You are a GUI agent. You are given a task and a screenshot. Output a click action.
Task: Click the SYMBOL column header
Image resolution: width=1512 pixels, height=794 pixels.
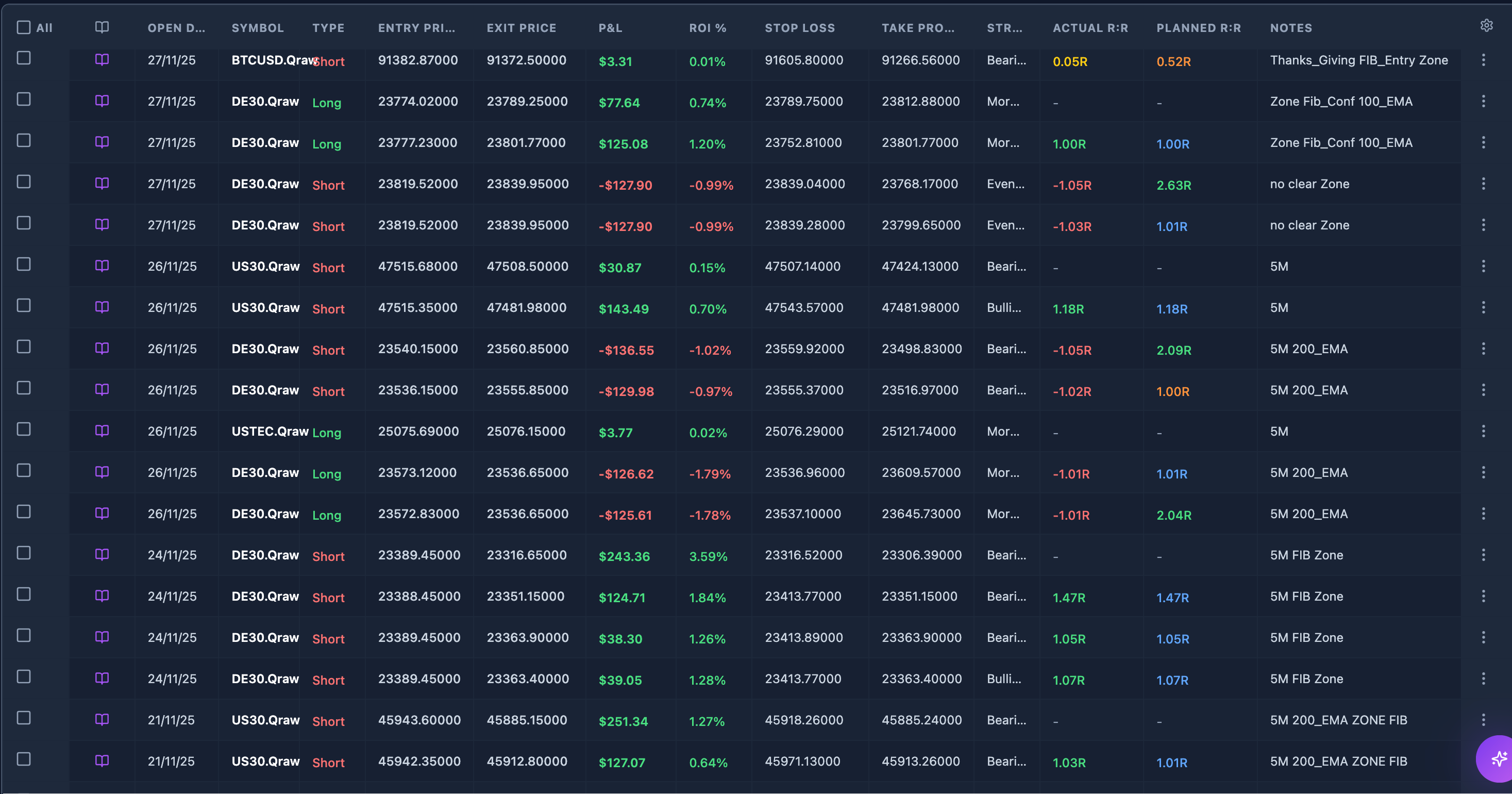(258, 28)
